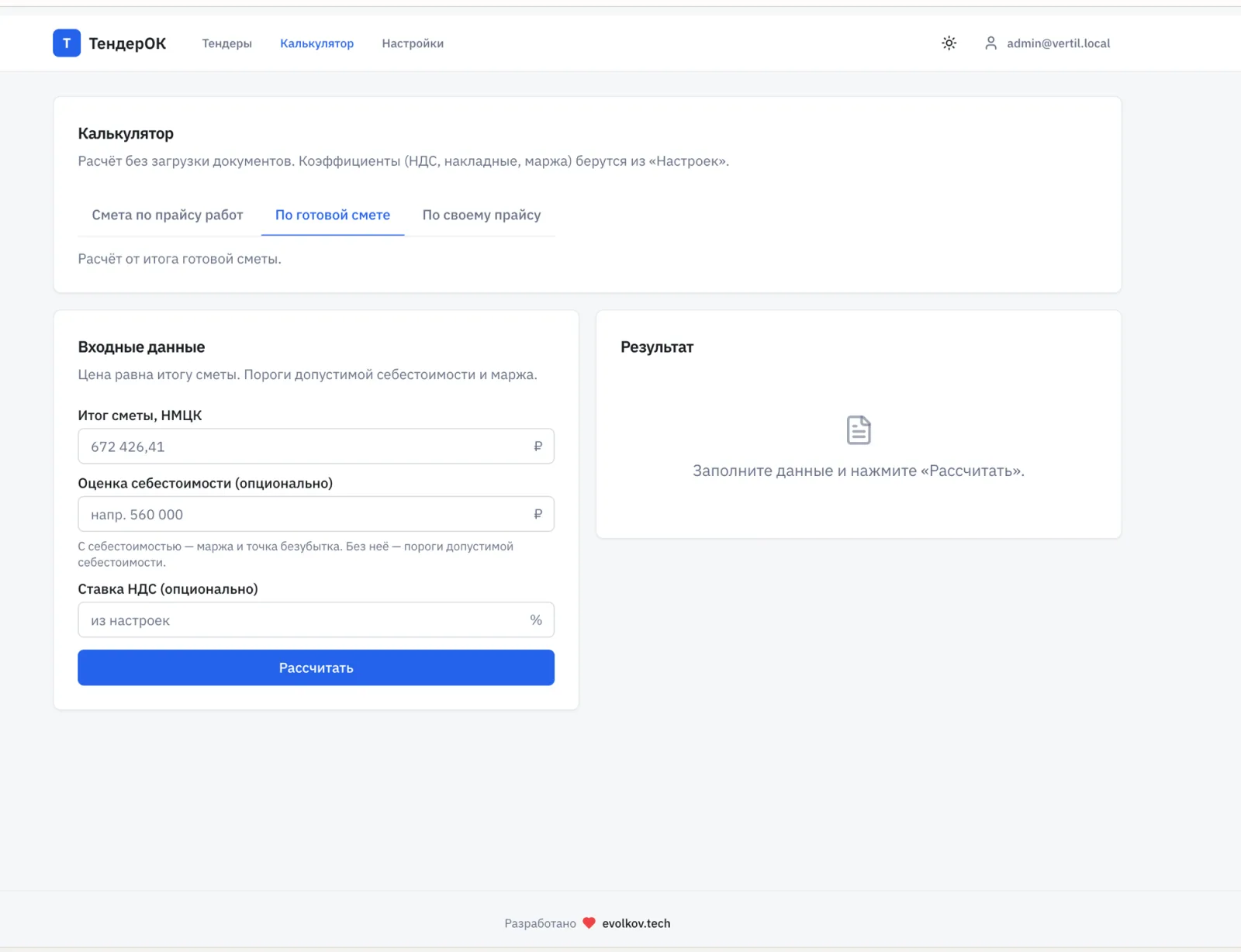
Task: Switch to Смета по прайсу работ tab
Action: (168, 215)
